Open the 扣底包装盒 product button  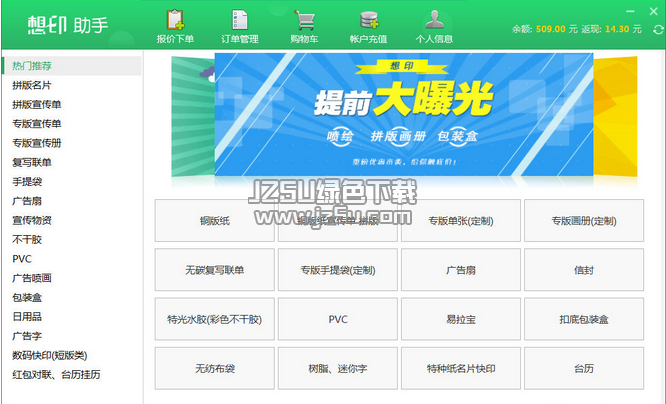coord(584,319)
